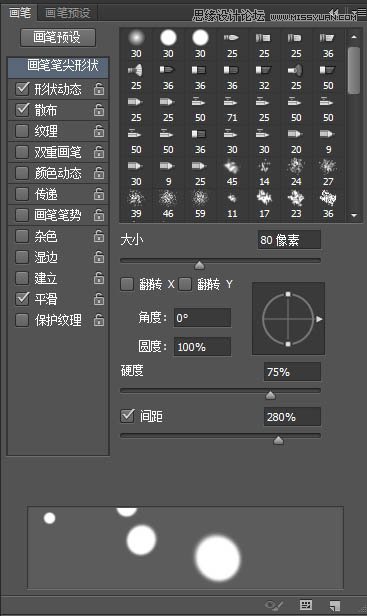Screen dimensions: 367x616
Task: Click brush list scroll down arrow
Action: click(354, 215)
